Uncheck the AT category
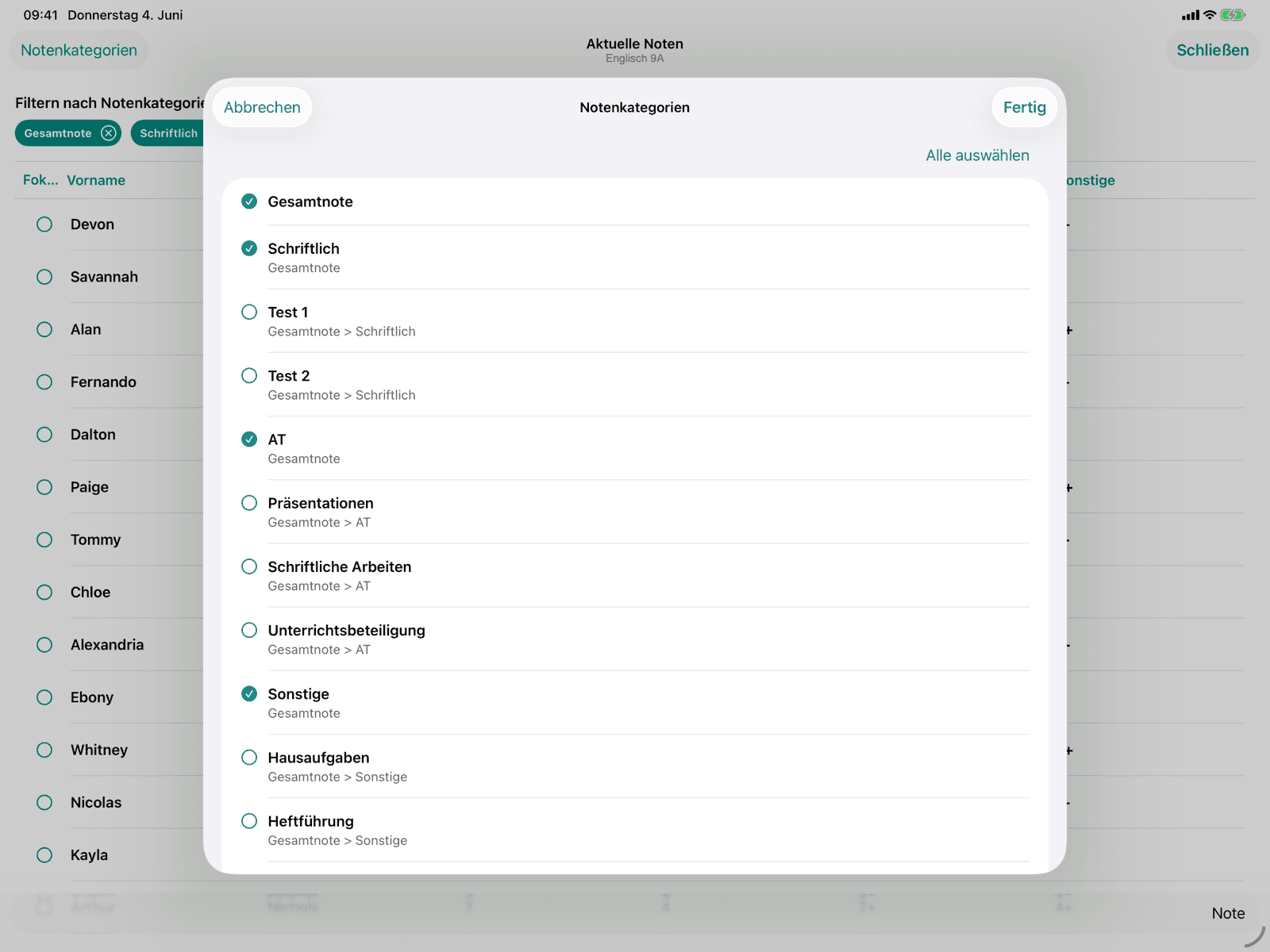 (249, 439)
